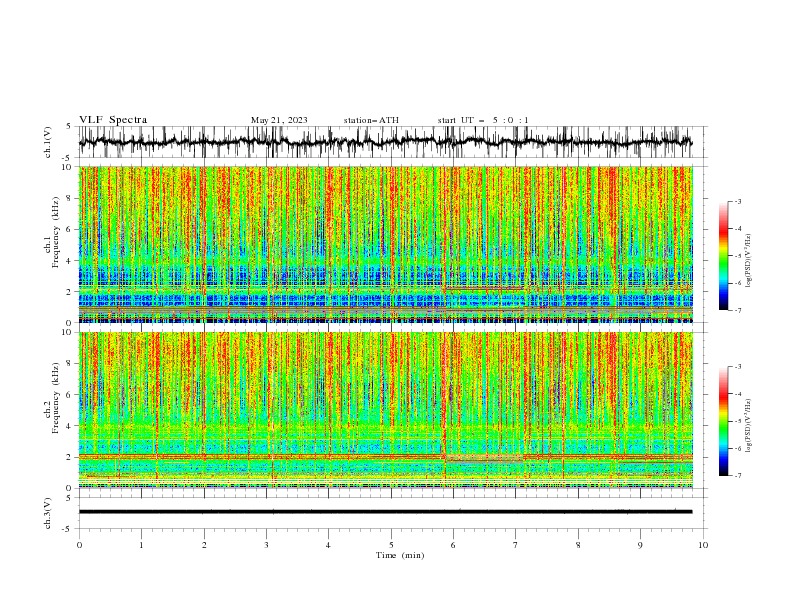The width and height of the screenshot is (792, 612).
Task: Click the "-7" tick on ch.2 colorbar
Action: coord(738,476)
